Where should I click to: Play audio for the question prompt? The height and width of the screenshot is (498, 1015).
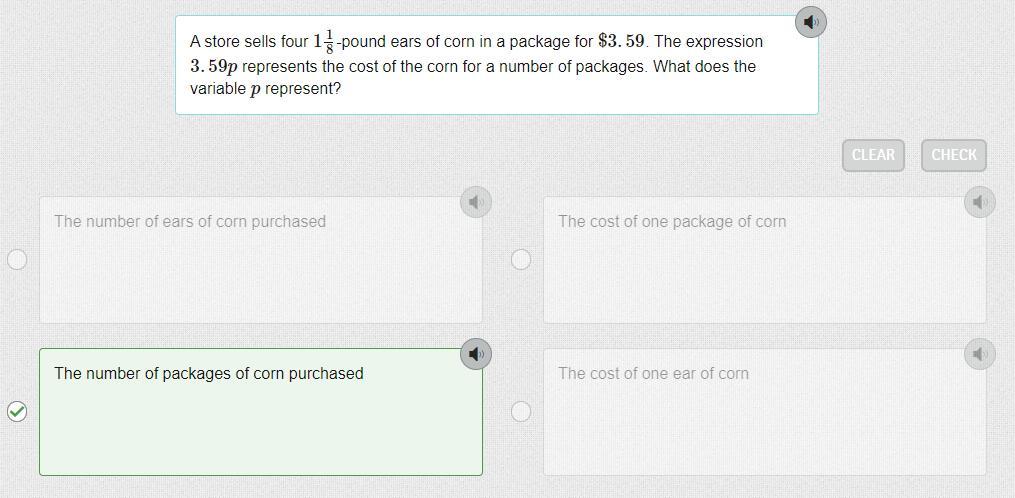point(811,21)
